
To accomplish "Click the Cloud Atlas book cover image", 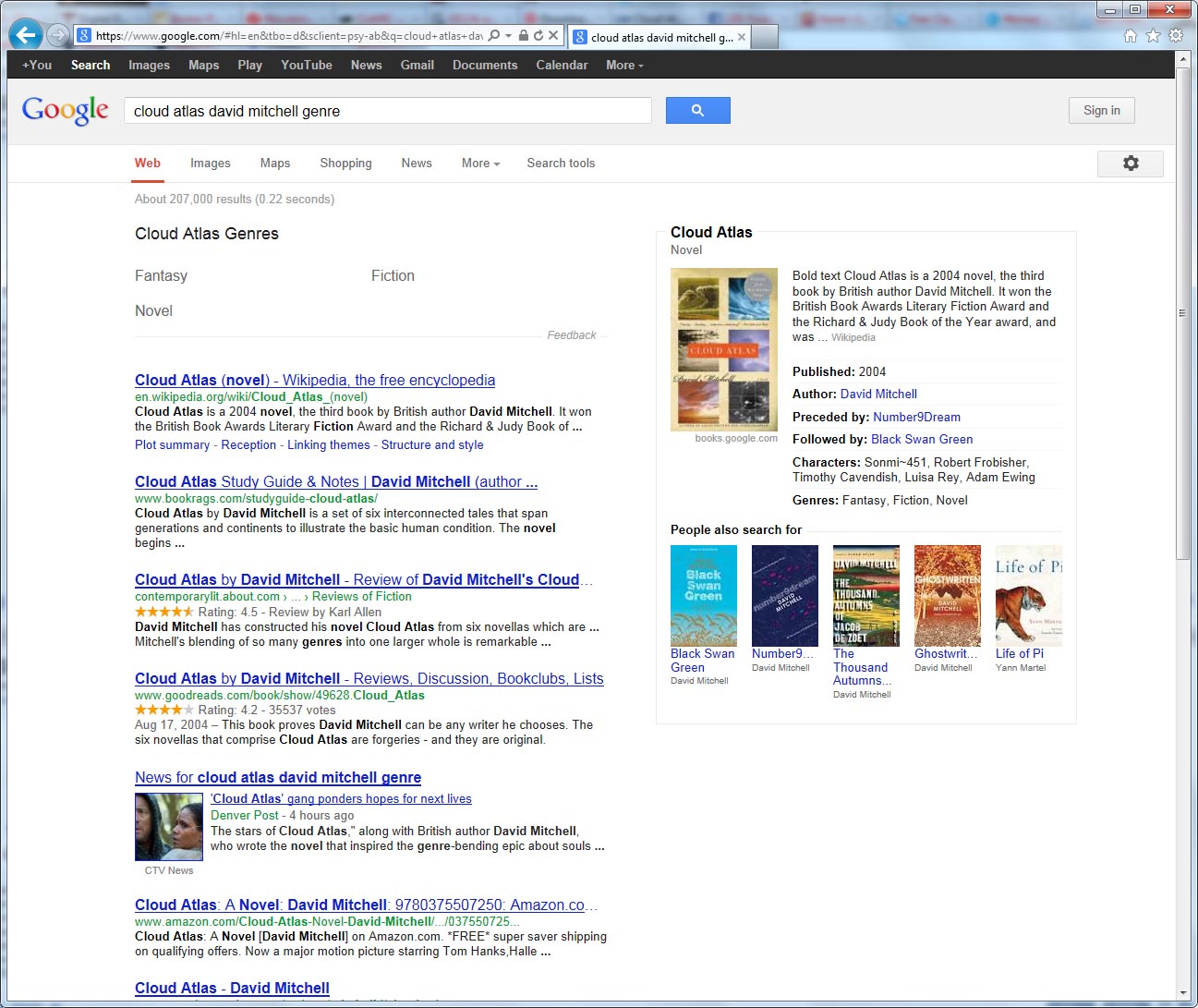I will point(724,349).
